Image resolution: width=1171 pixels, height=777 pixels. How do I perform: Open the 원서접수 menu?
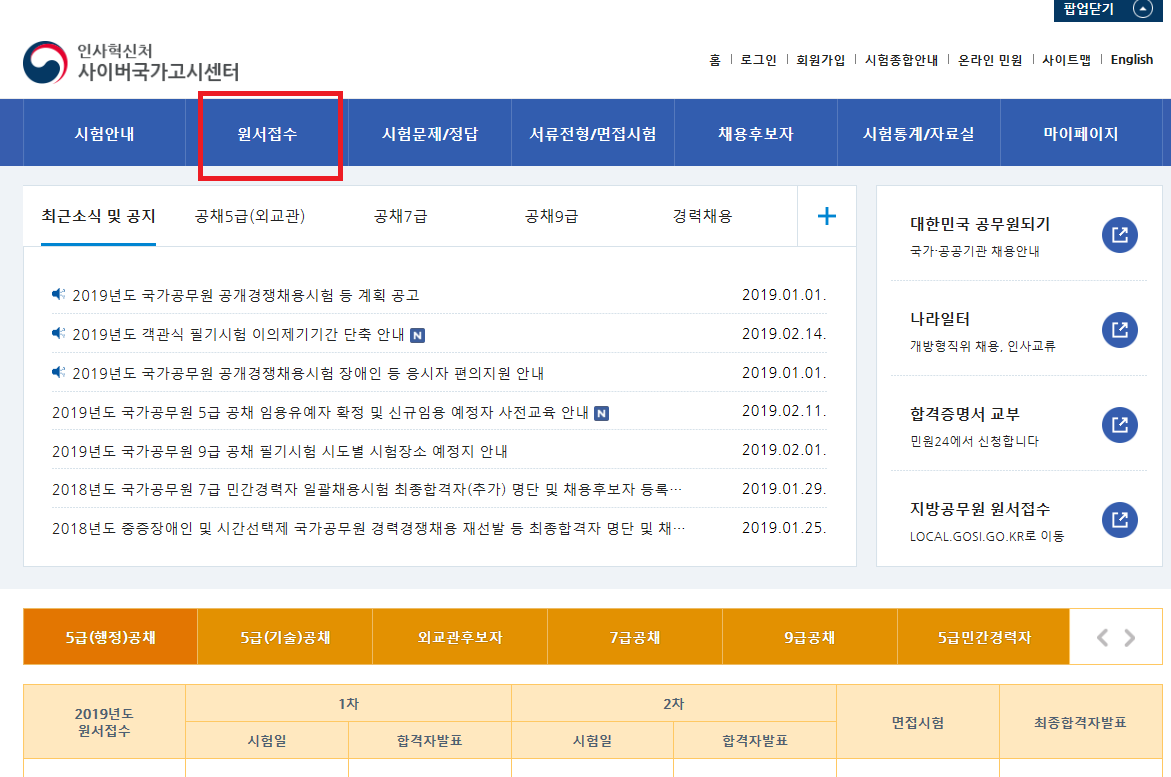pyautogui.click(x=267, y=134)
